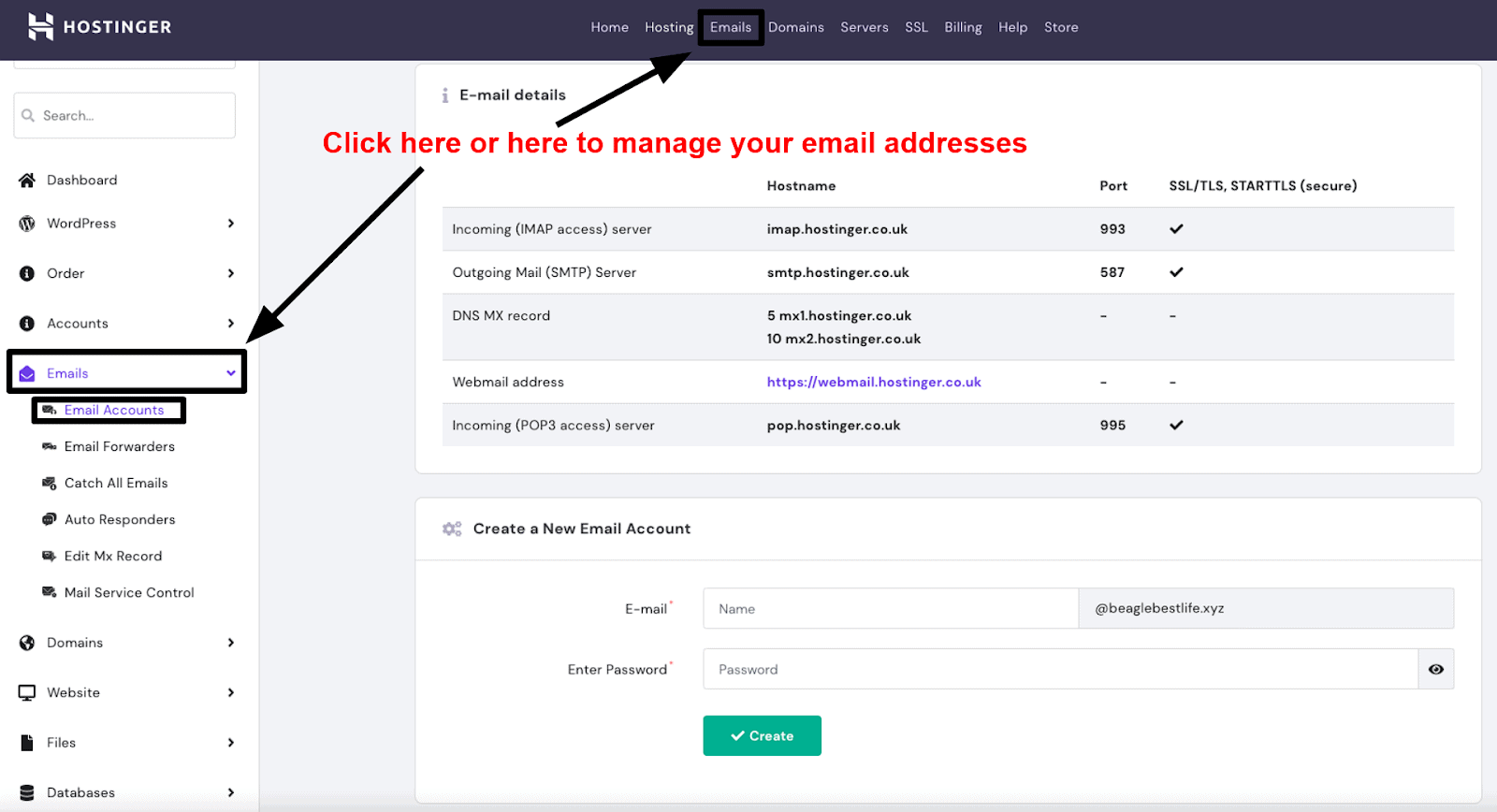The height and width of the screenshot is (812, 1497).
Task: Expand the Databases sidebar section
Action: pos(230,792)
